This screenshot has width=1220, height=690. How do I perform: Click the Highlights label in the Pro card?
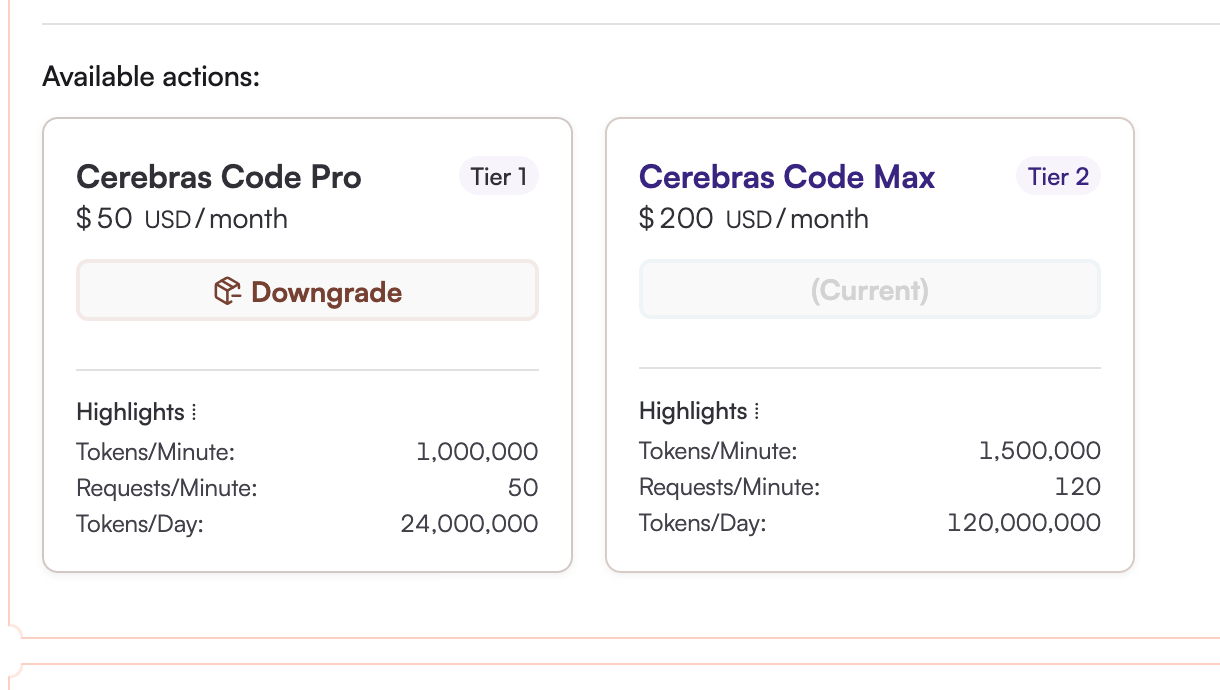(130, 412)
